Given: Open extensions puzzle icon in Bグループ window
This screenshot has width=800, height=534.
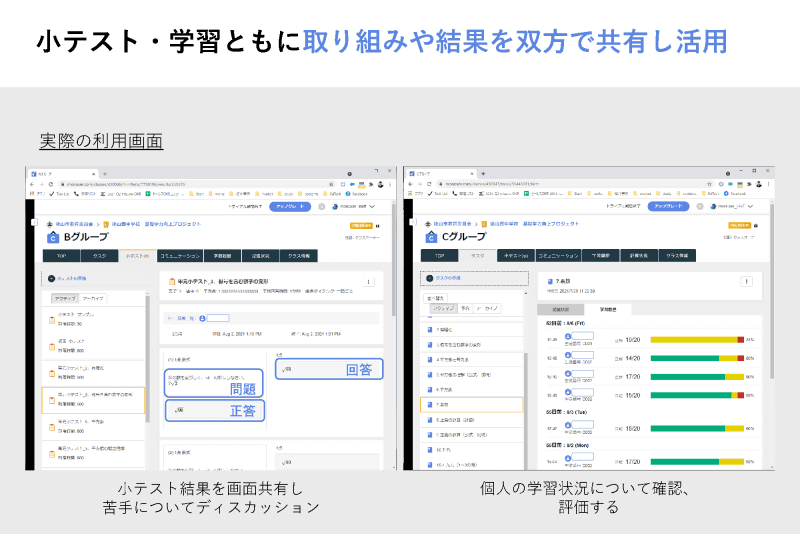Looking at the screenshot, I should pos(371,184).
